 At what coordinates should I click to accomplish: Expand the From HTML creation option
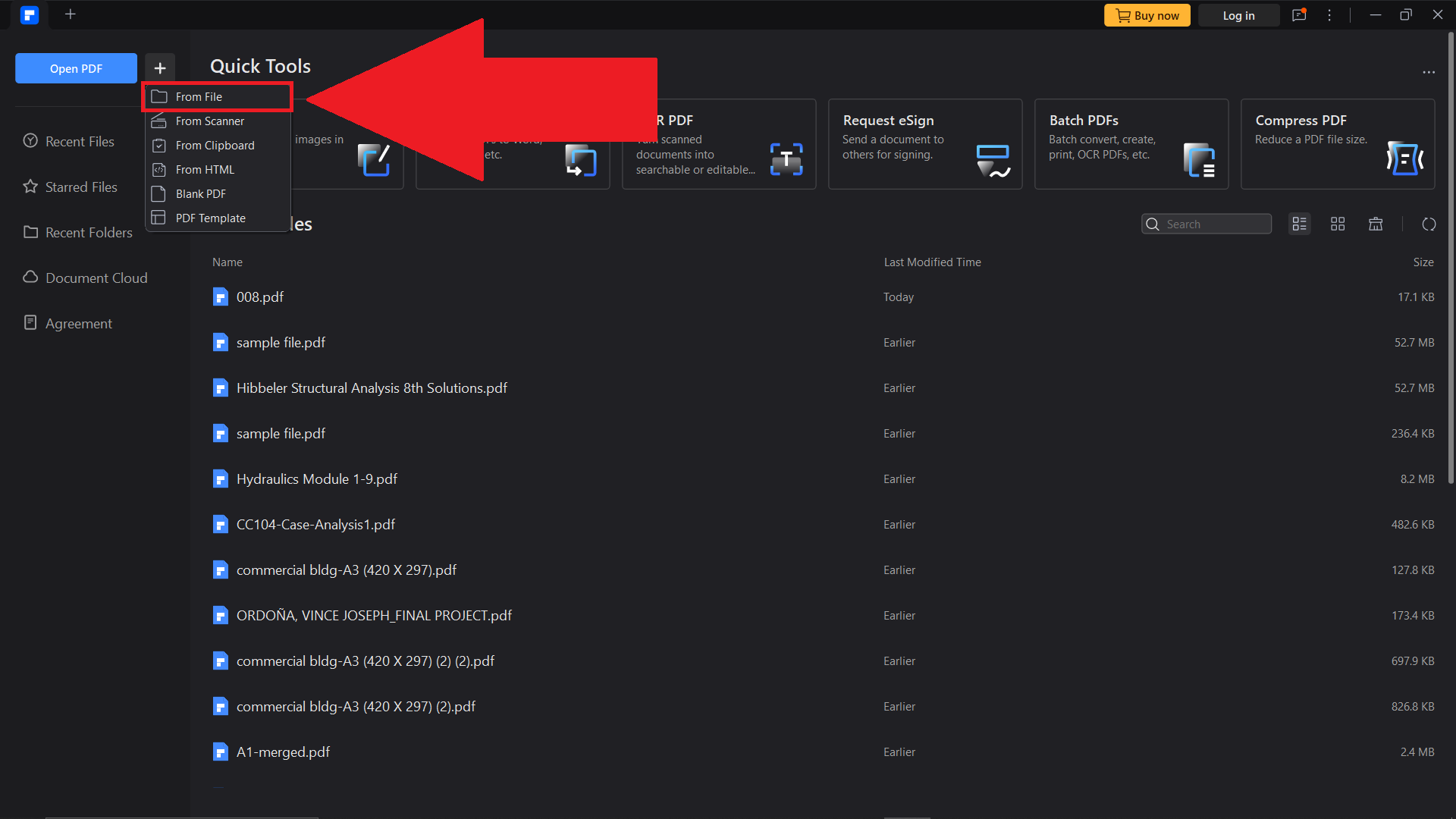[x=204, y=169]
